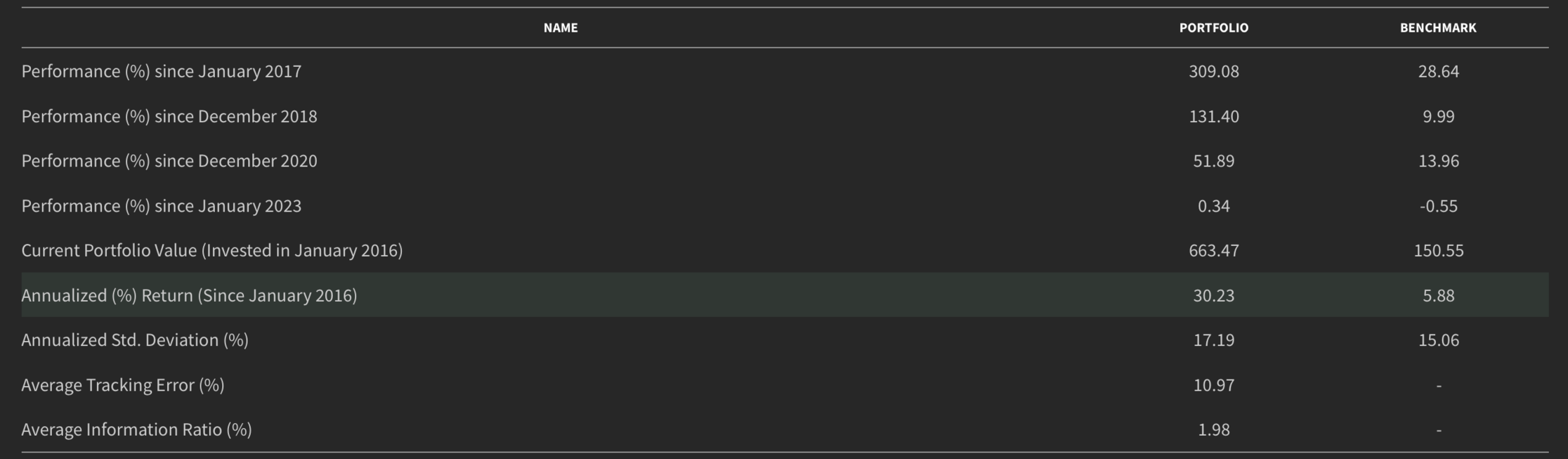Click the benchmark annualized return 5.88
Screen dimensions: 1568x459
click(x=1438, y=295)
